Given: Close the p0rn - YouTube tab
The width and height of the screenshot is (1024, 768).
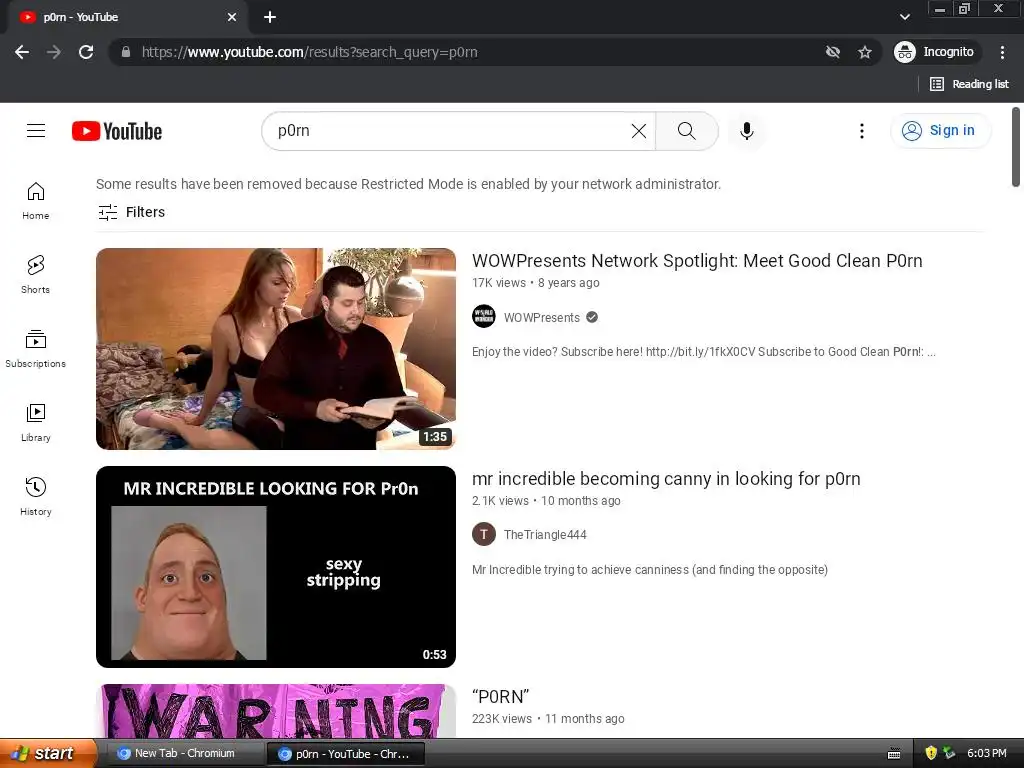Looking at the screenshot, I should 232,18.
